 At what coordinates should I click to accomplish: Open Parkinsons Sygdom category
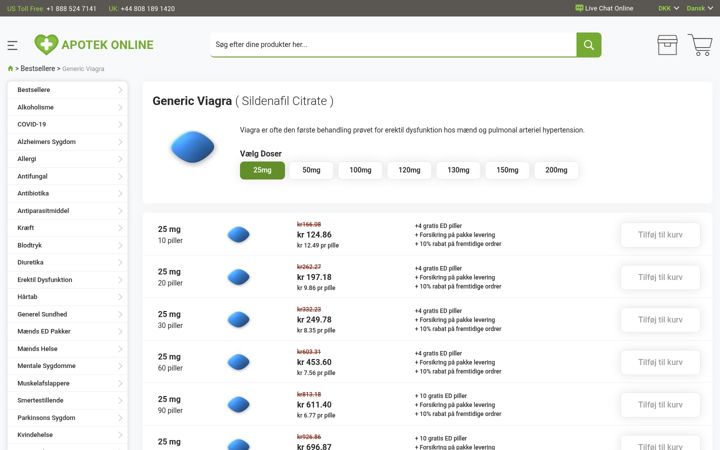tap(68, 417)
